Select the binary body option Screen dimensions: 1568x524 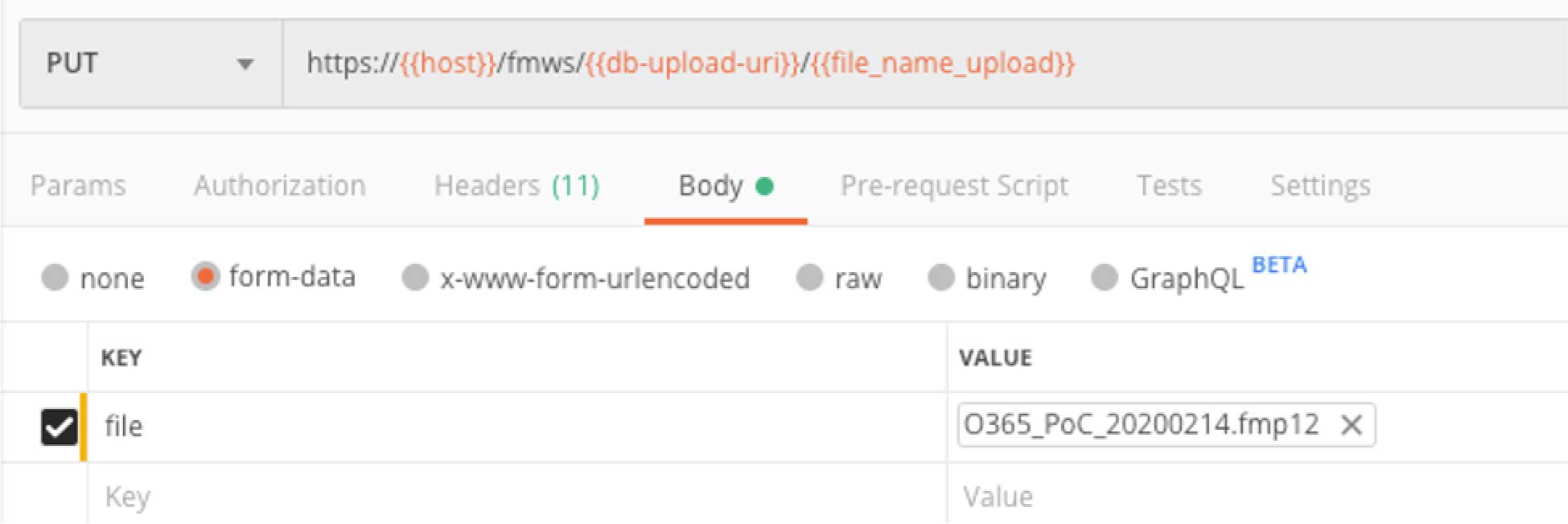click(x=940, y=277)
